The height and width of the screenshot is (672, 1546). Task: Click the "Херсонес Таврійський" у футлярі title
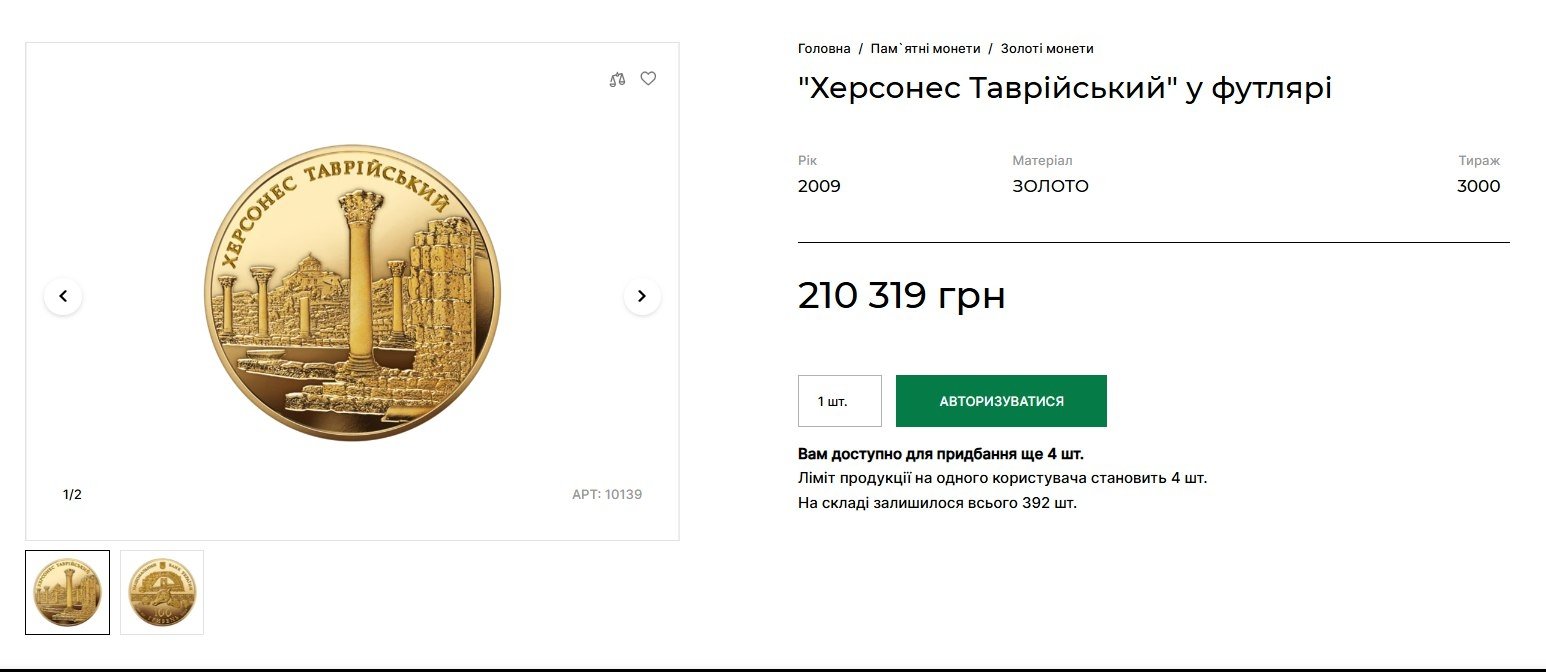(x=1065, y=89)
